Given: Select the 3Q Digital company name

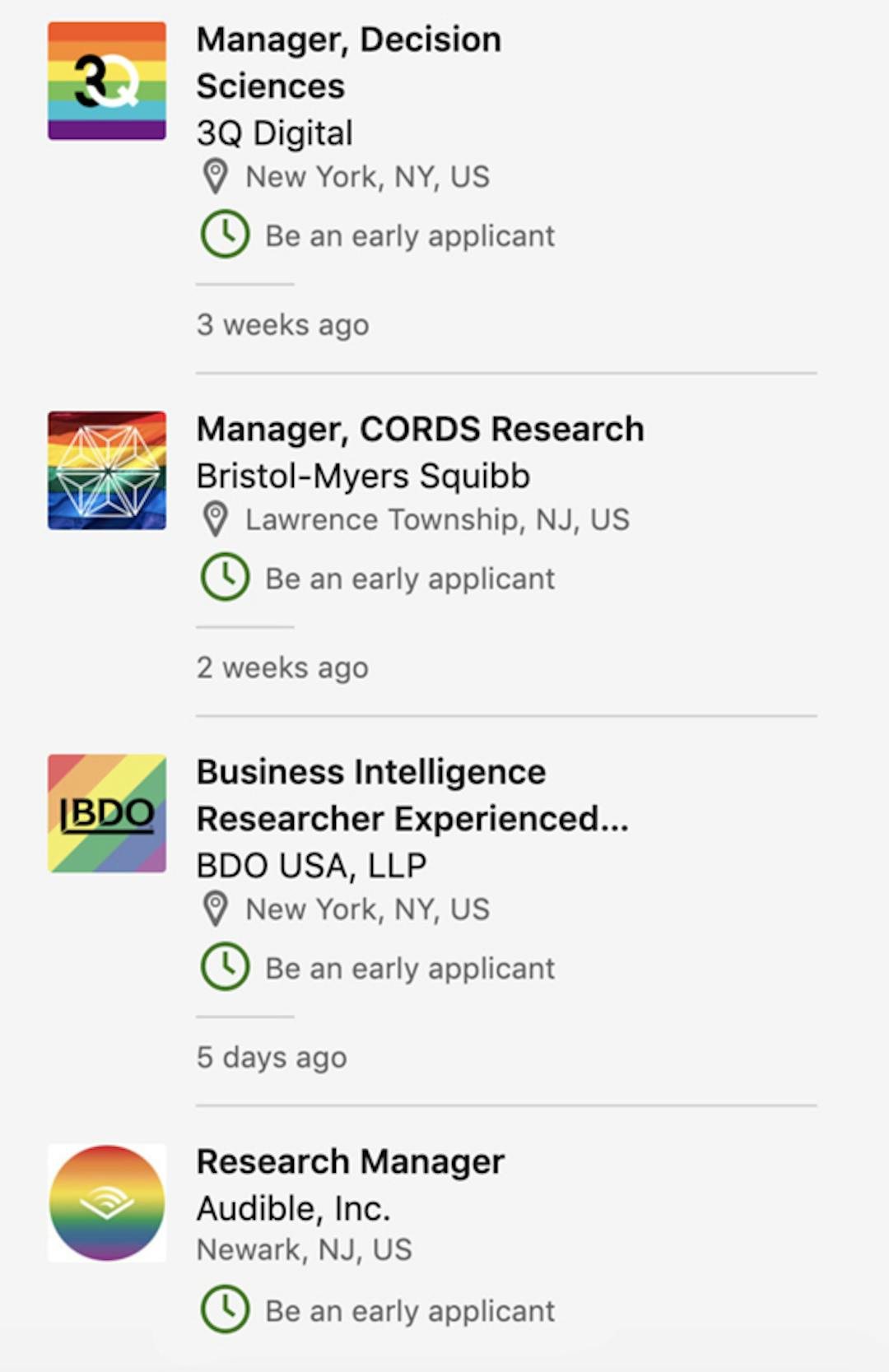Looking at the screenshot, I should click(x=275, y=133).
